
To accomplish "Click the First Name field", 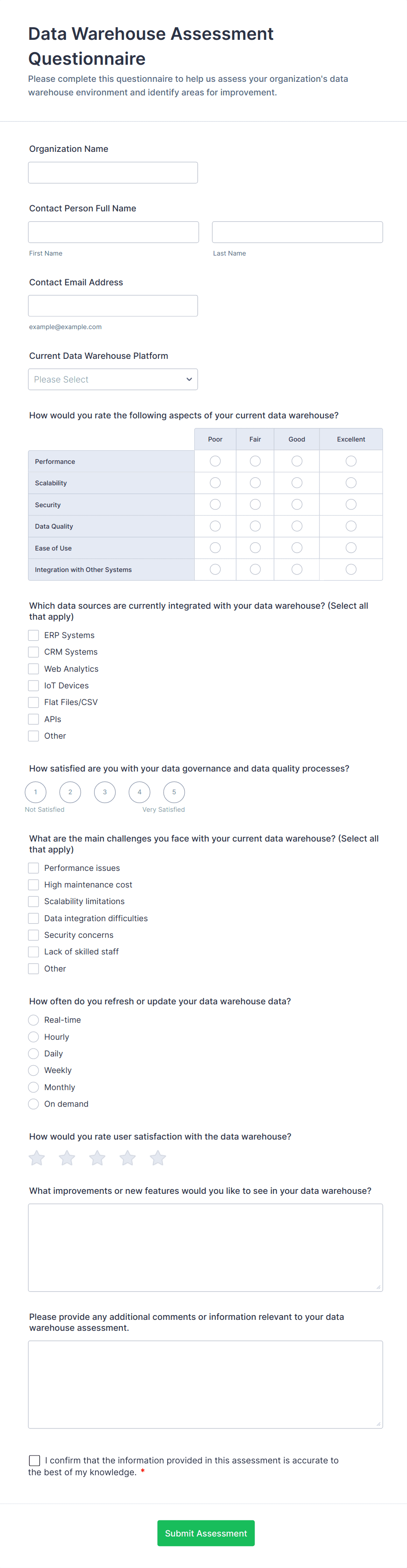I will [113, 232].
